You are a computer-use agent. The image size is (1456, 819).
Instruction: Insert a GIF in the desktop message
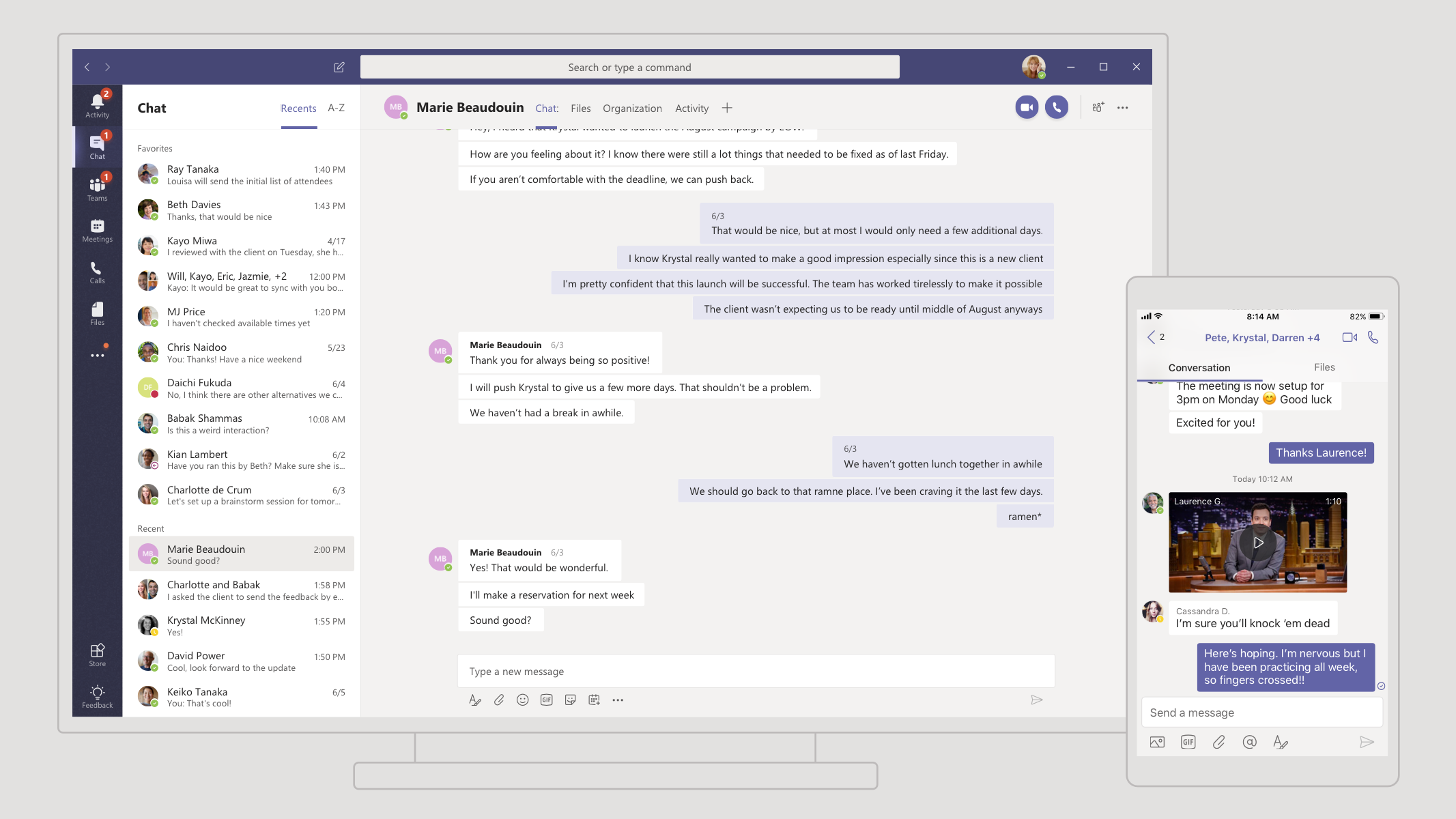click(546, 700)
